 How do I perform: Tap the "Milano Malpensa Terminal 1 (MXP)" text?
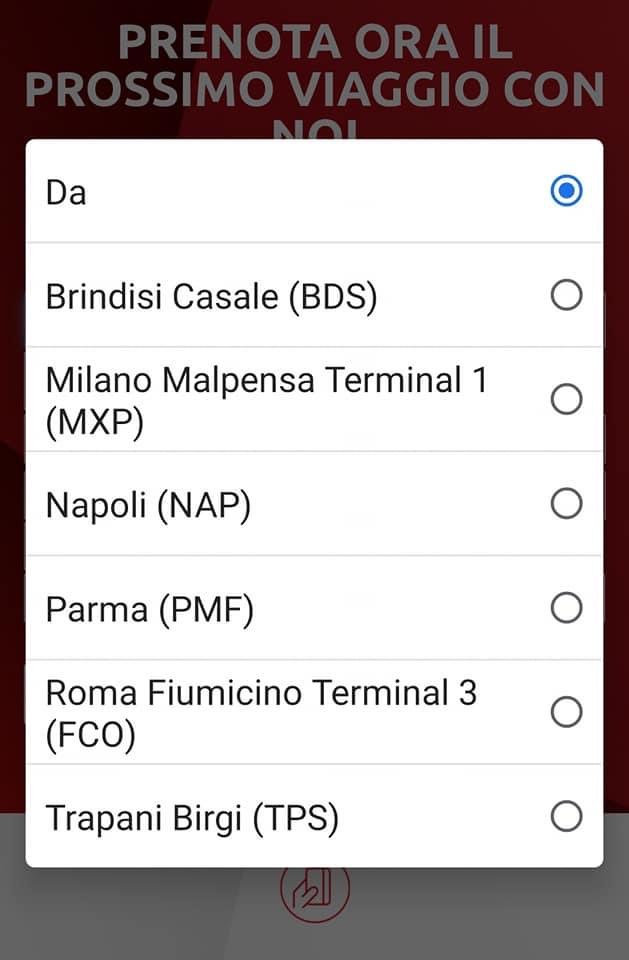266,400
